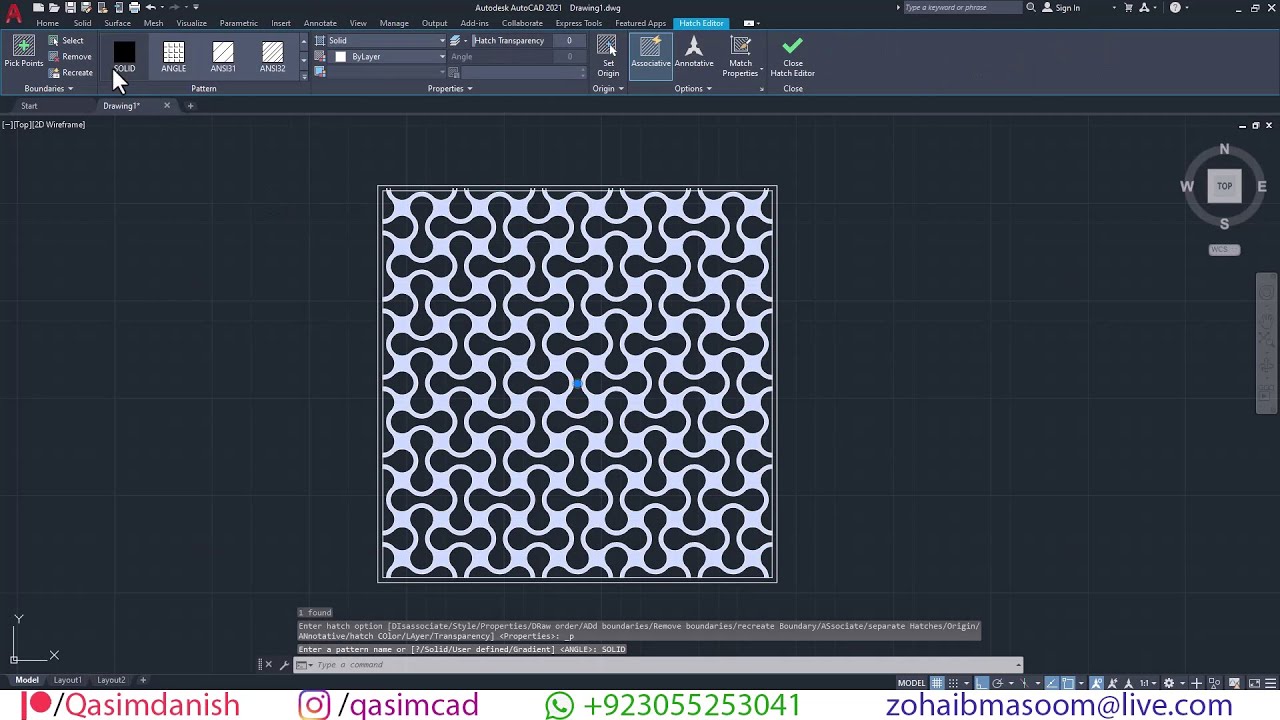This screenshot has width=1280, height=720.
Task: Click the Open file icon in quick access toolbar
Action: pos(54,8)
